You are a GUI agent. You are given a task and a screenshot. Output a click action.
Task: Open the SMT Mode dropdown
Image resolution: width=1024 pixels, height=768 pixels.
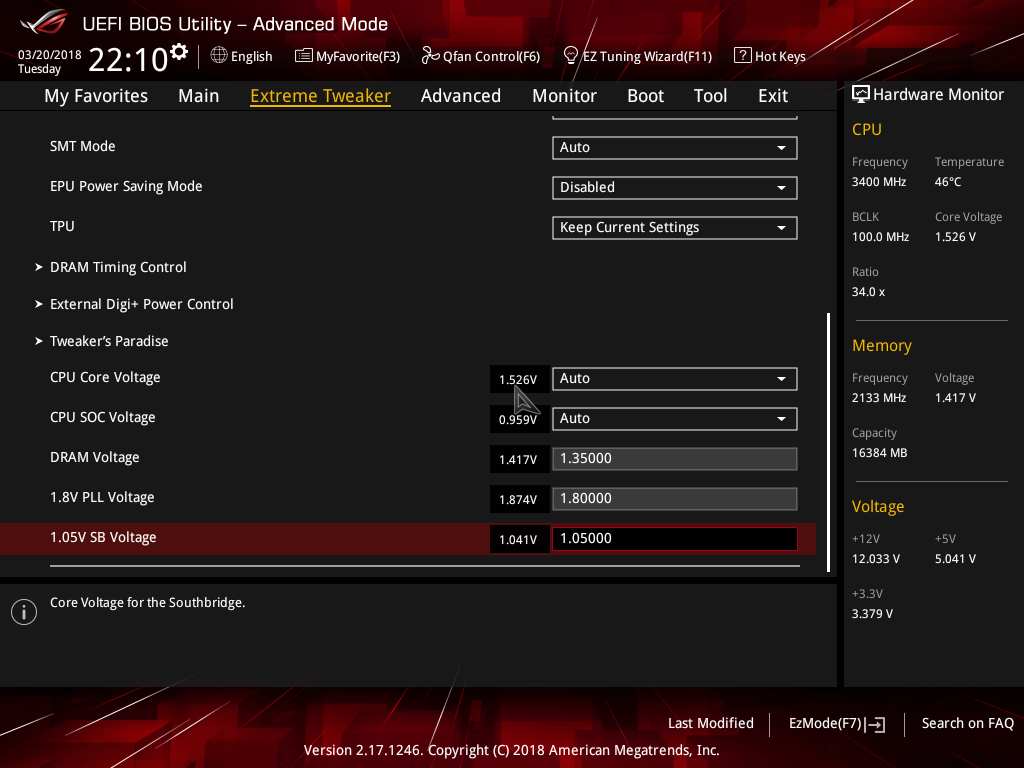click(x=675, y=148)
